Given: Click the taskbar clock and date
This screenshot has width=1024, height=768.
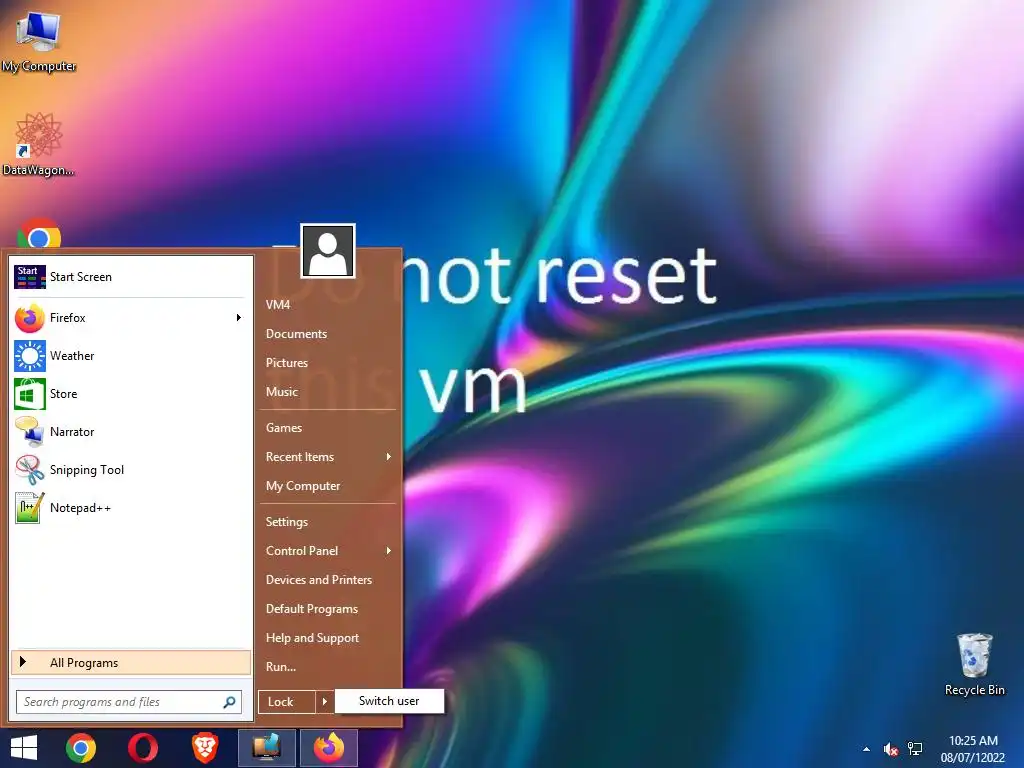Looking at the screenshot, I should coord(972,749).
